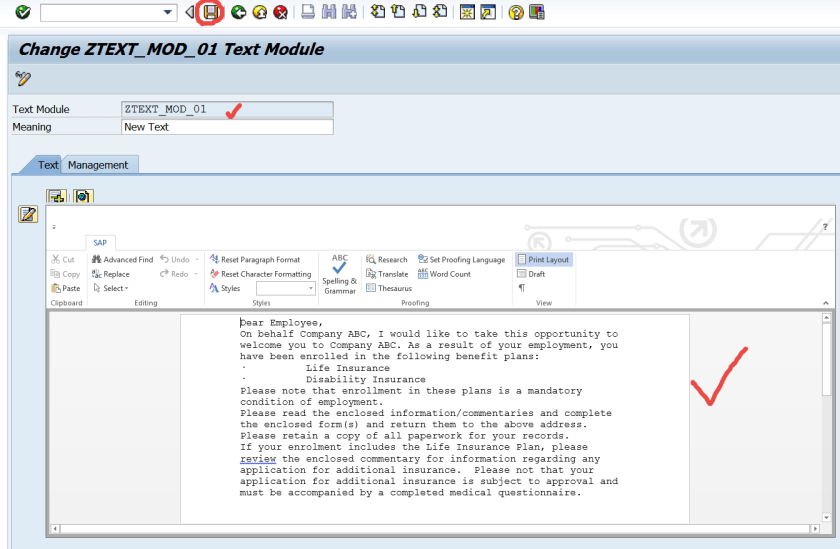The height and width of the screenshot is (549, 840).
Task: Click the vertical scrollbar up arrow
Action: [x=826, y=318]
